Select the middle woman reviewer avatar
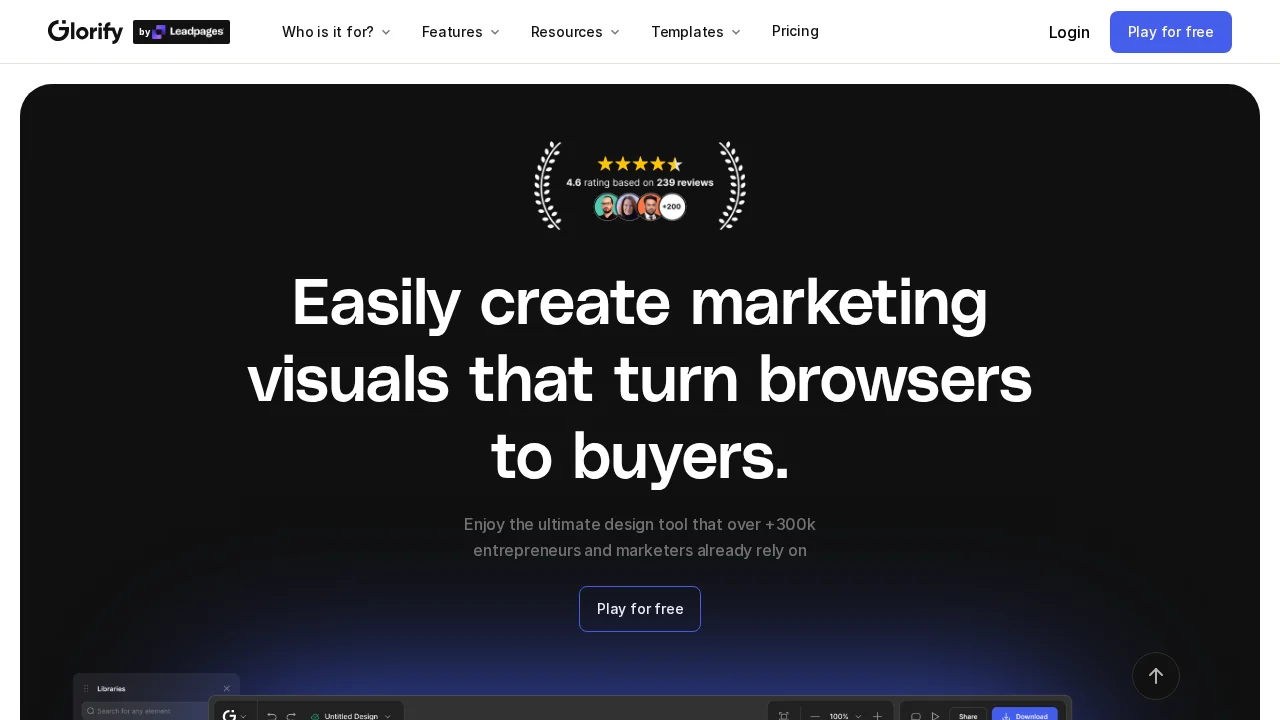Screen dimensions: 1280x720 click(629, 207)
